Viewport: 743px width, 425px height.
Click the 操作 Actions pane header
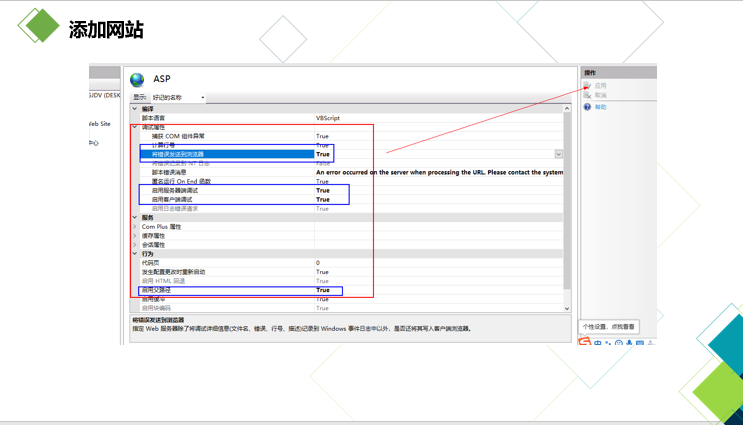coord(619,72)
